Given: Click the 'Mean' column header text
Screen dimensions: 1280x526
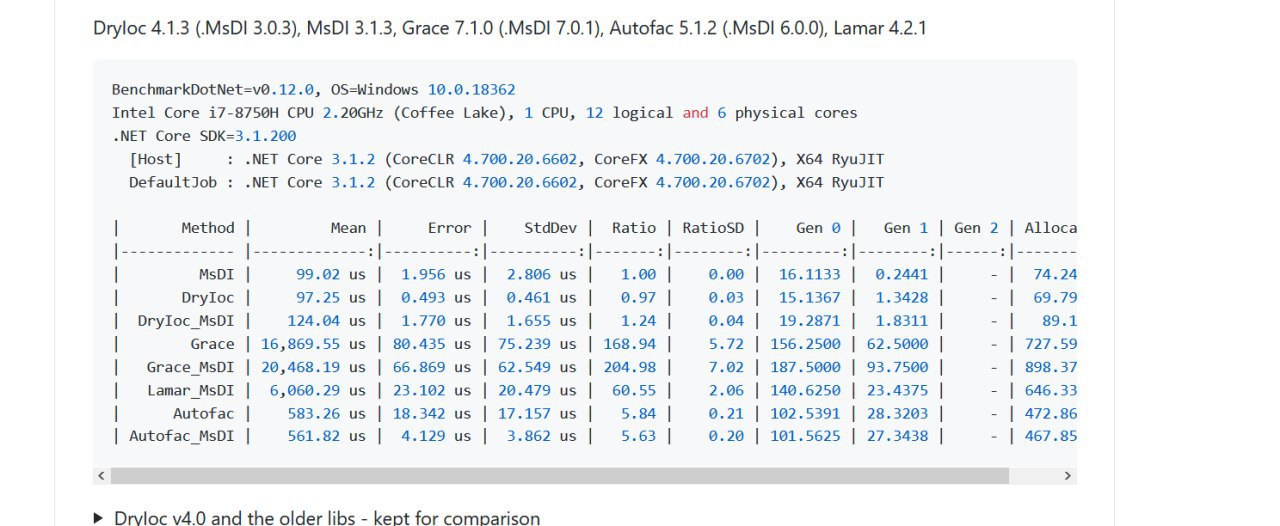Looking at the screenshot, I should pos(348,228).
